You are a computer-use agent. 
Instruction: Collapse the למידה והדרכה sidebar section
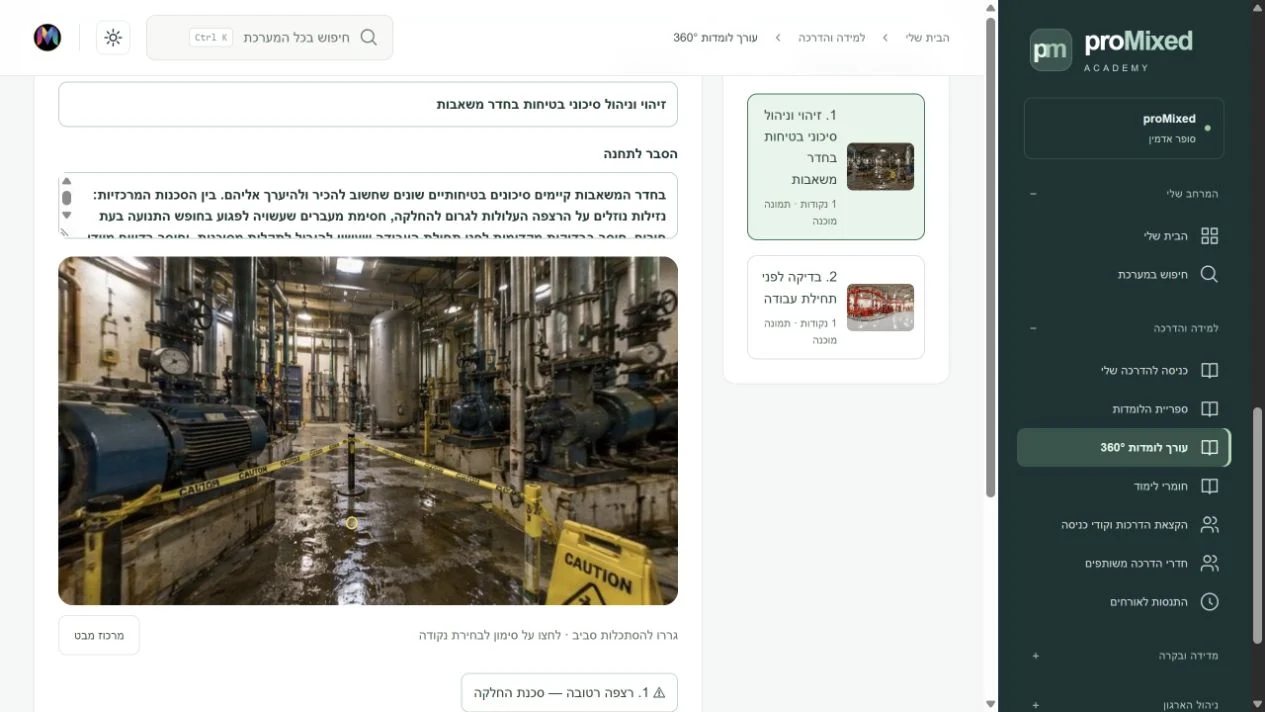[1033, 328]
